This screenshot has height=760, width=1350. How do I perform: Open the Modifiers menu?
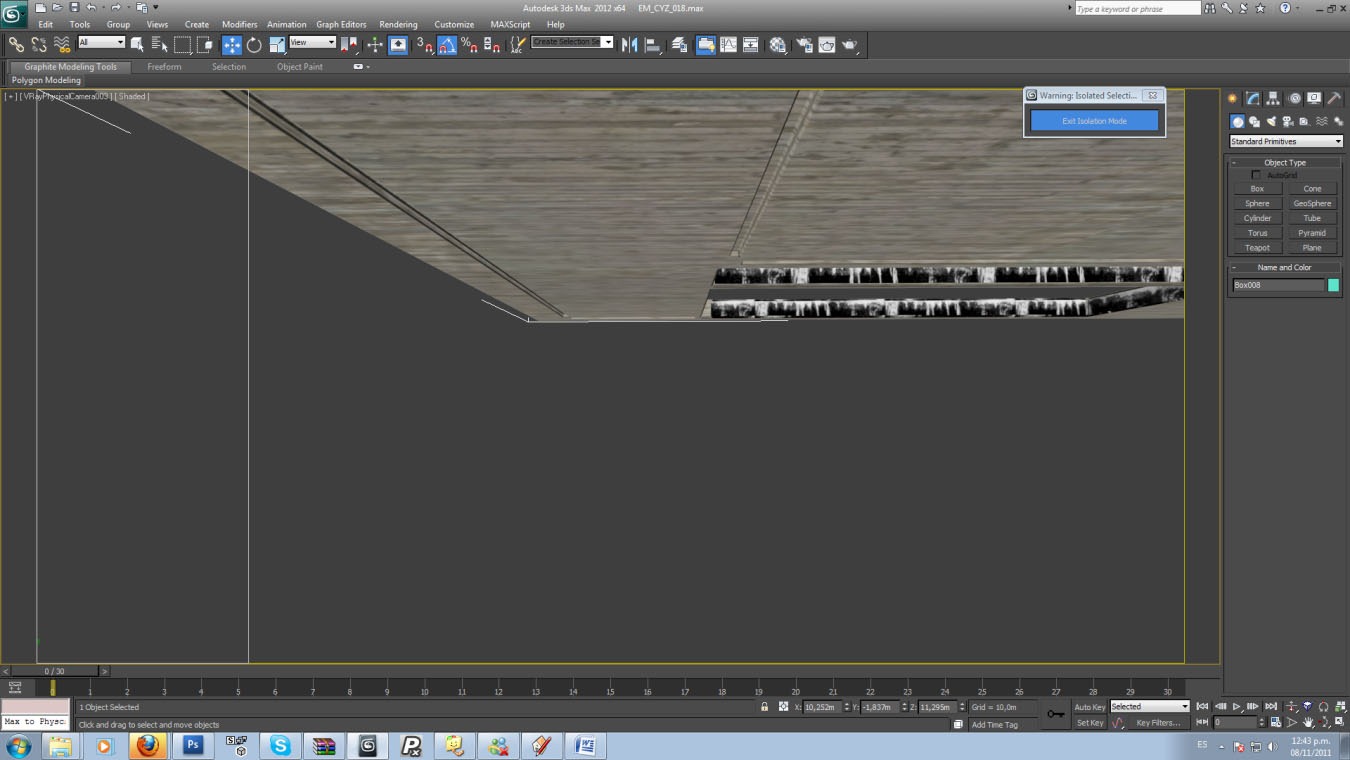coord(239,24)
